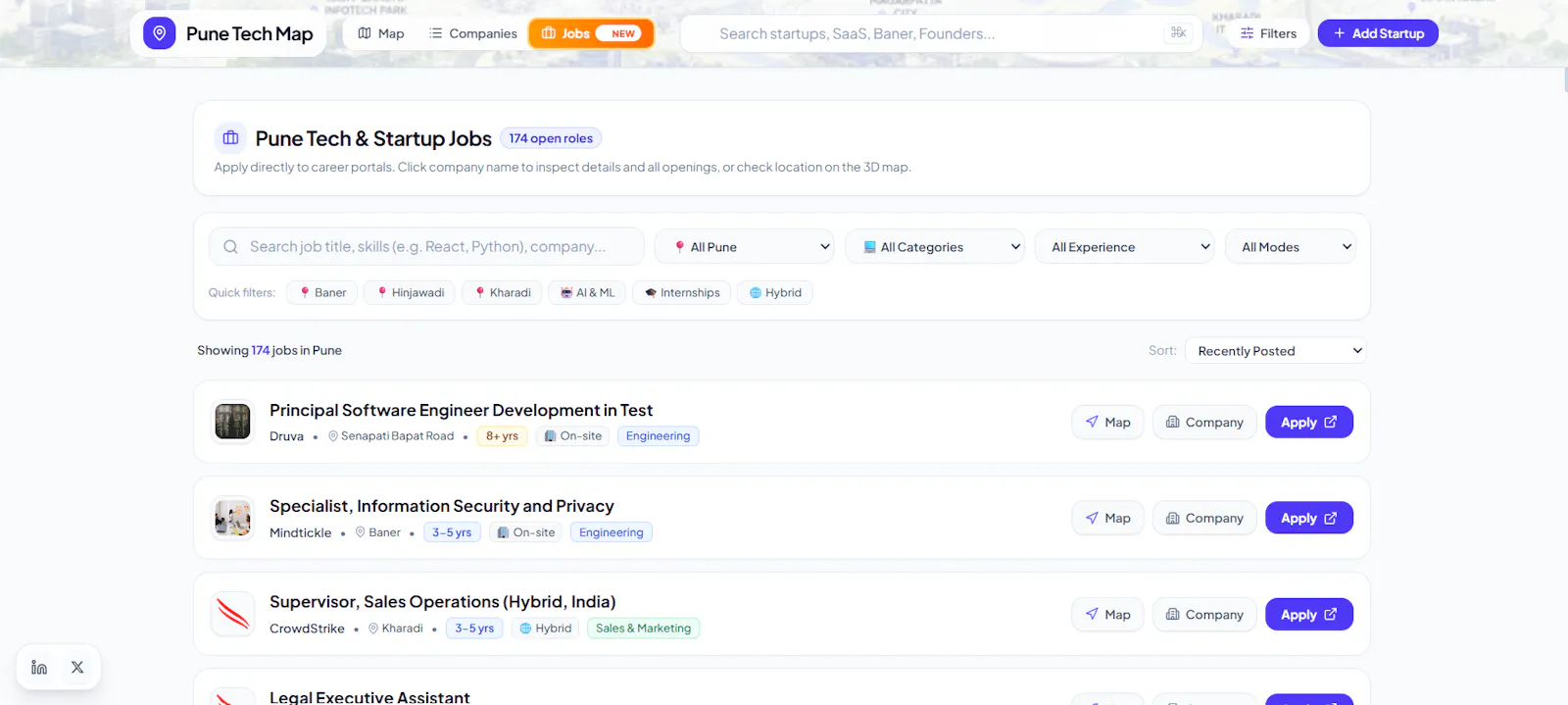
Task: Click the briefcase icon beside Pune Tech & Startup Jobs
Action: [x=231, y=138]
